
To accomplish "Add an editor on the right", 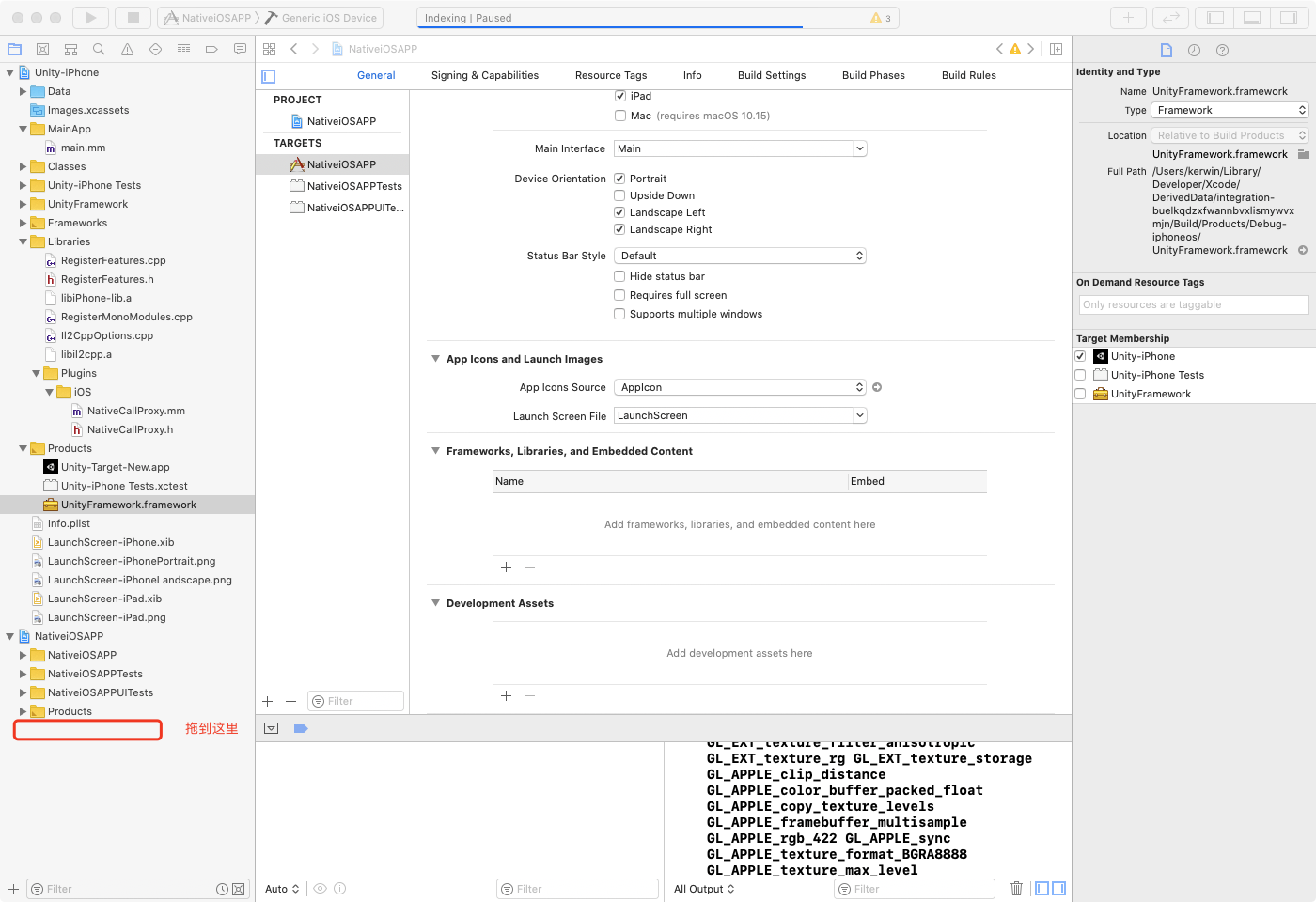I will pyautogui.click(x=1057, y=49).
